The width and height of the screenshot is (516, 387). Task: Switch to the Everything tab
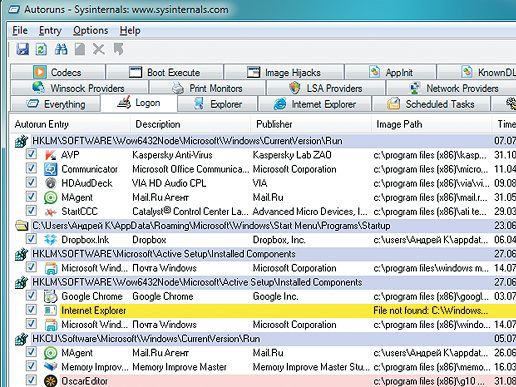click(55, 104)
